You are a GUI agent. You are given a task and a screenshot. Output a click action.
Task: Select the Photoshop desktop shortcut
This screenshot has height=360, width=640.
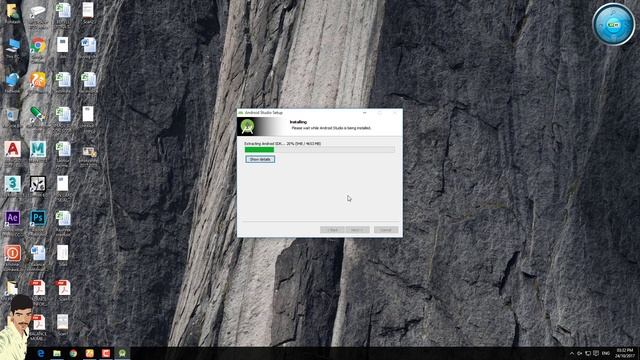pyautogui.click(x=38, y=218)
